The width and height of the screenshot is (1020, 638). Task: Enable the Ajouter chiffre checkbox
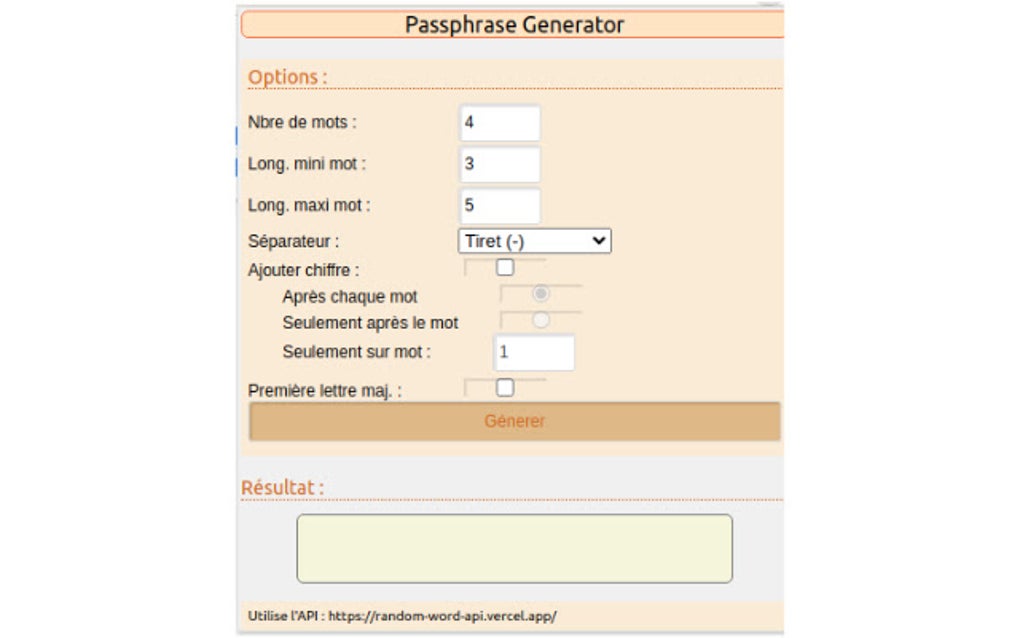coord(505,266)
